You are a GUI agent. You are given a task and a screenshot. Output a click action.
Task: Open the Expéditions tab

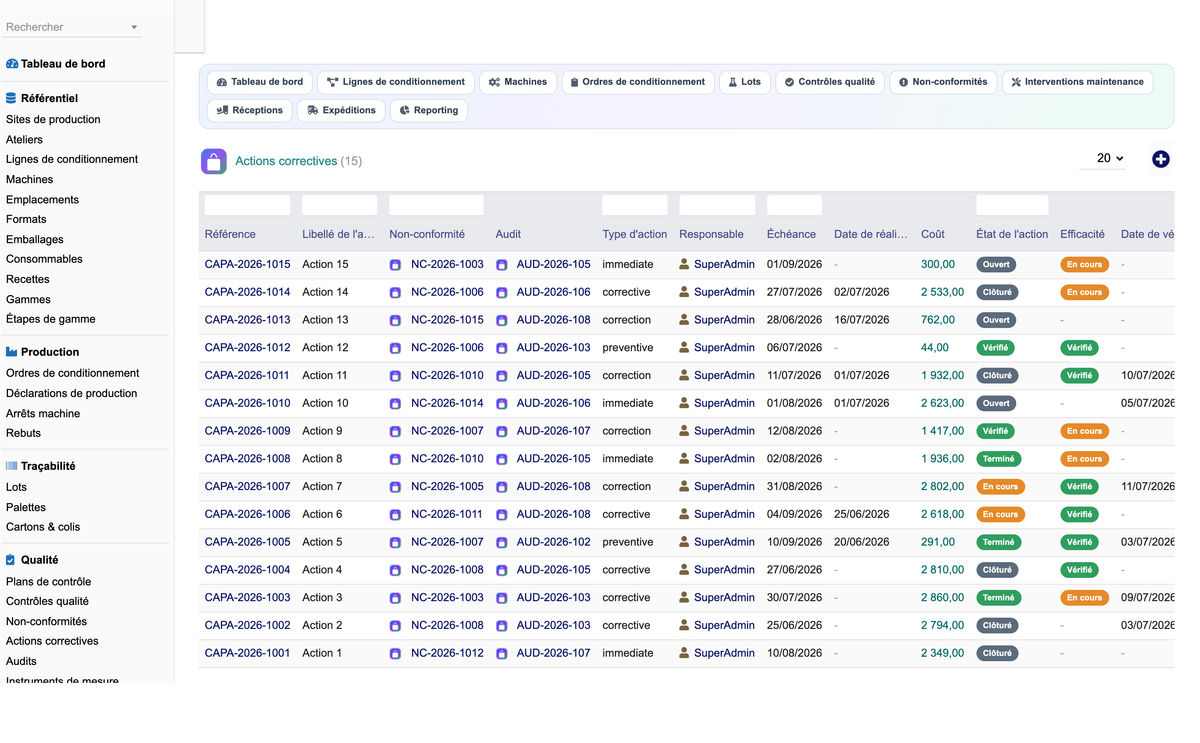tap(341, 110)
